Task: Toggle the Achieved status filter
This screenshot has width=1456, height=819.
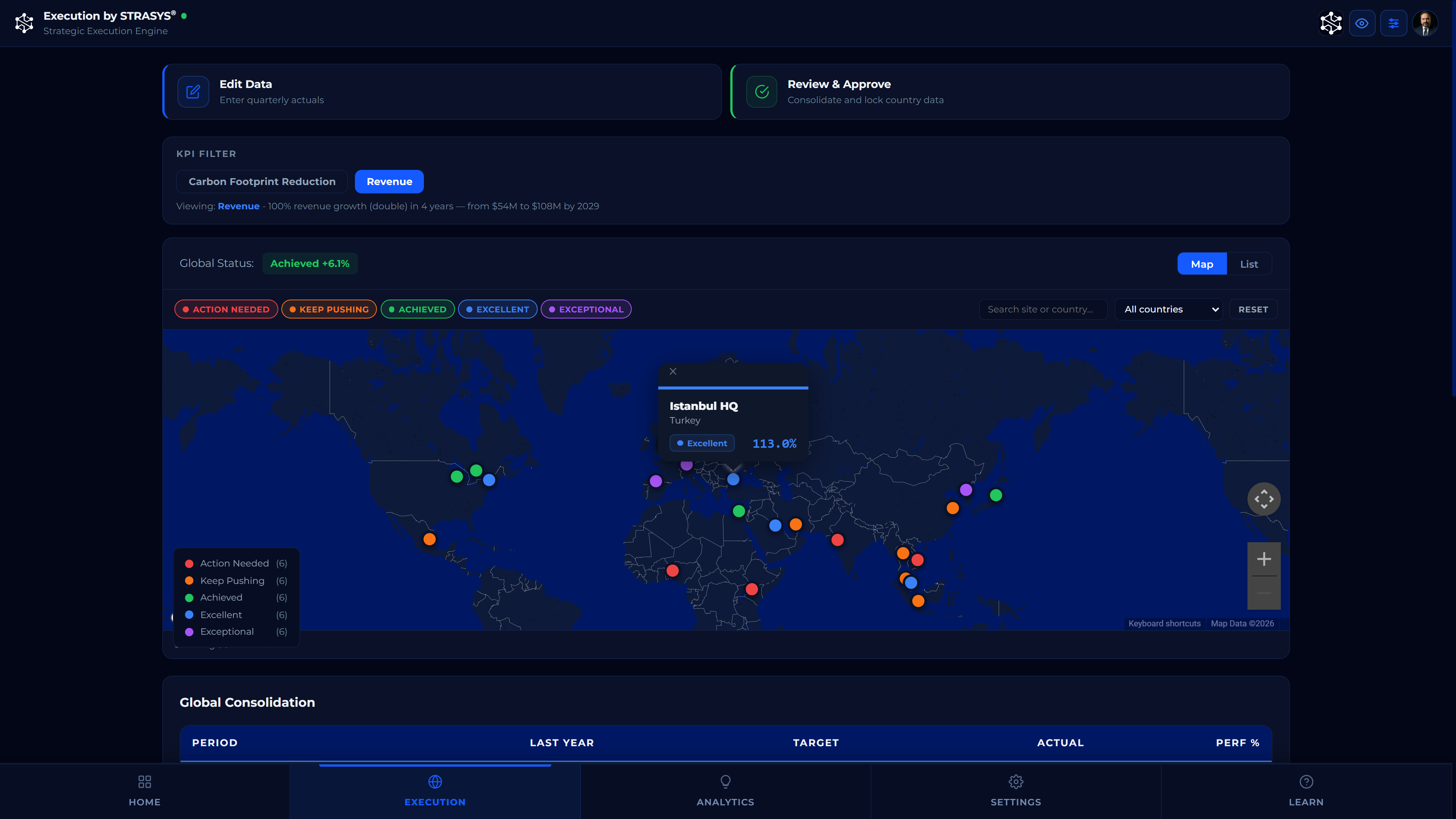Action: [x=418, y=309]
